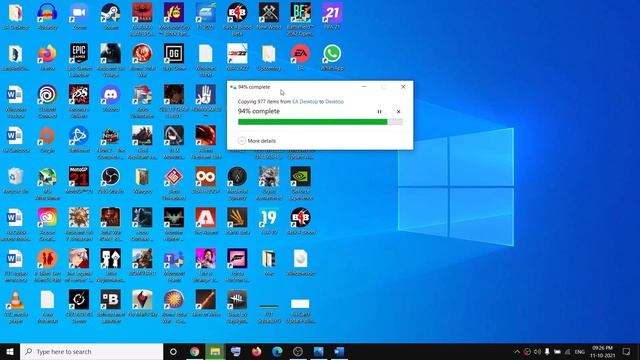
Task: Focus the Type here to search box
Action: point(91,351)
